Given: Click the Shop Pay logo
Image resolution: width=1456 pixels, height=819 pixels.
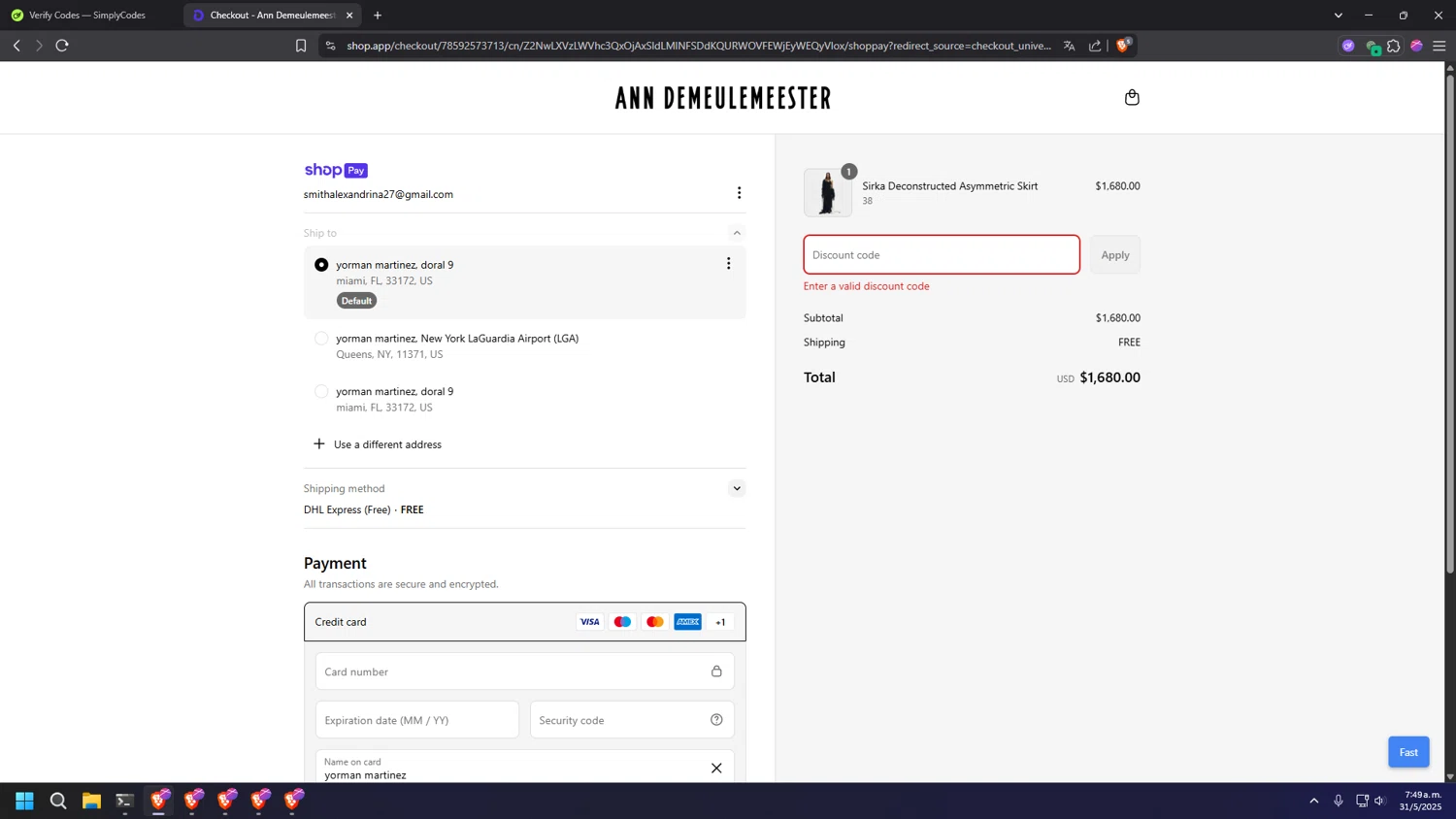Looking at the screenshot, I should [336, 170].
